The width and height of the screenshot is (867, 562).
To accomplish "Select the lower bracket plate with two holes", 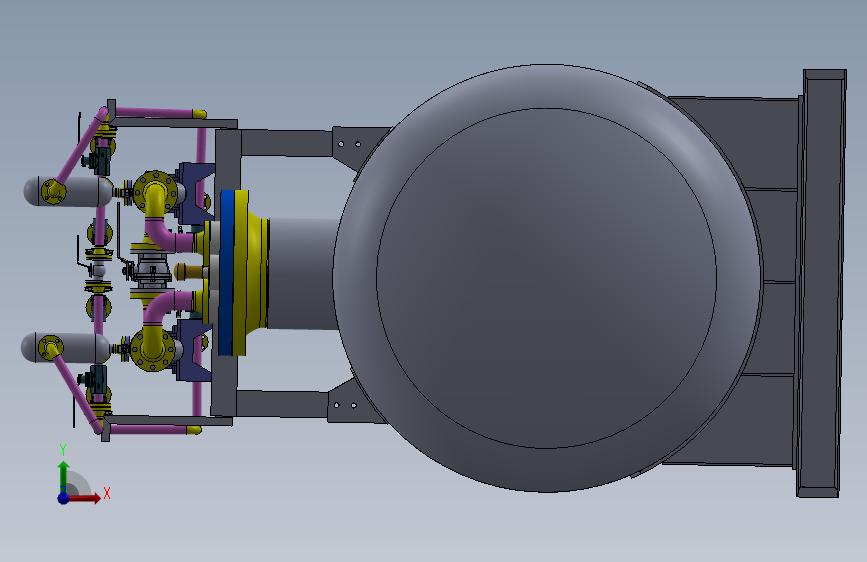I will pyautogui.click(x=354, y=403).
